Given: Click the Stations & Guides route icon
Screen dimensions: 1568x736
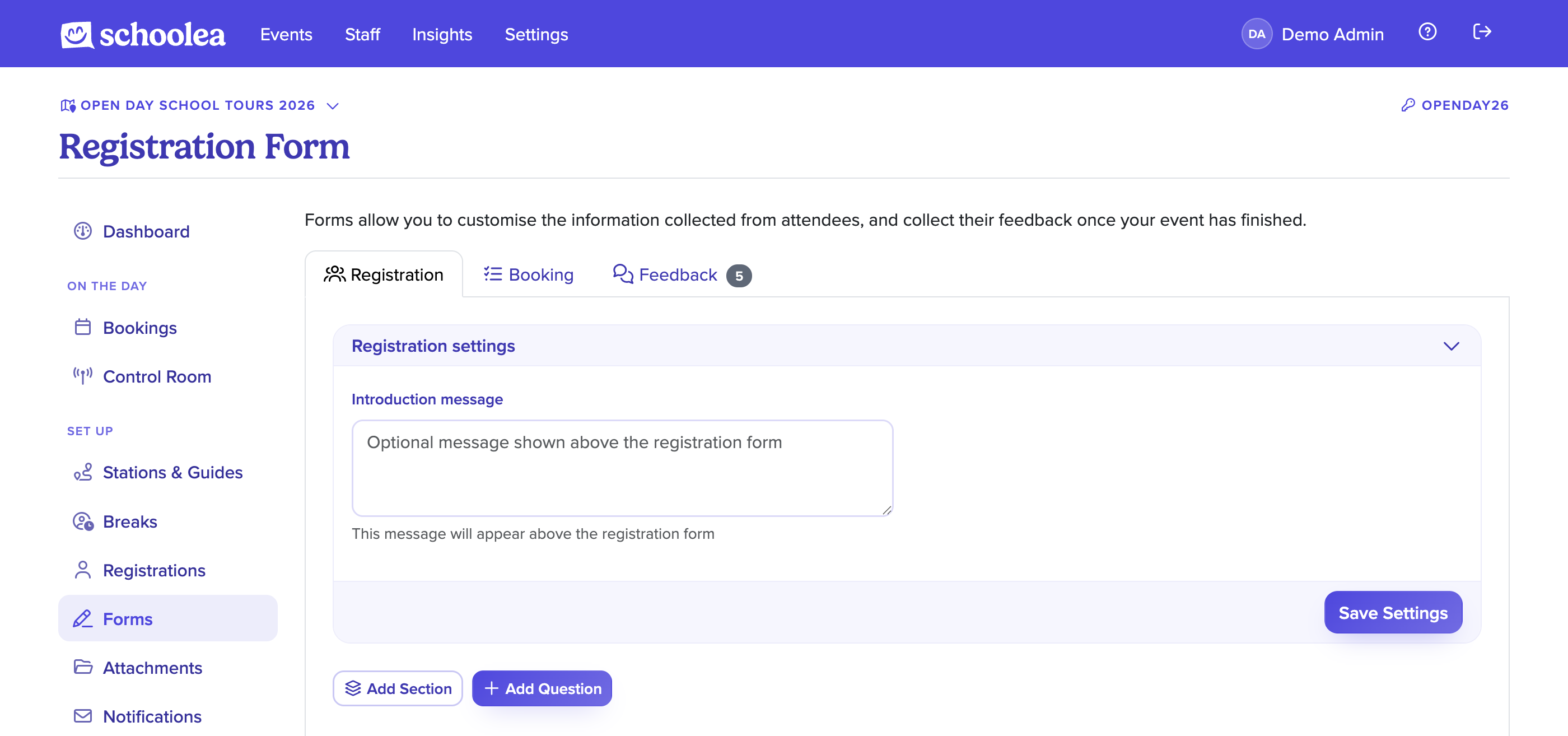Looking at the screenshot, I should pyautogui.click(x=83, y=472).
